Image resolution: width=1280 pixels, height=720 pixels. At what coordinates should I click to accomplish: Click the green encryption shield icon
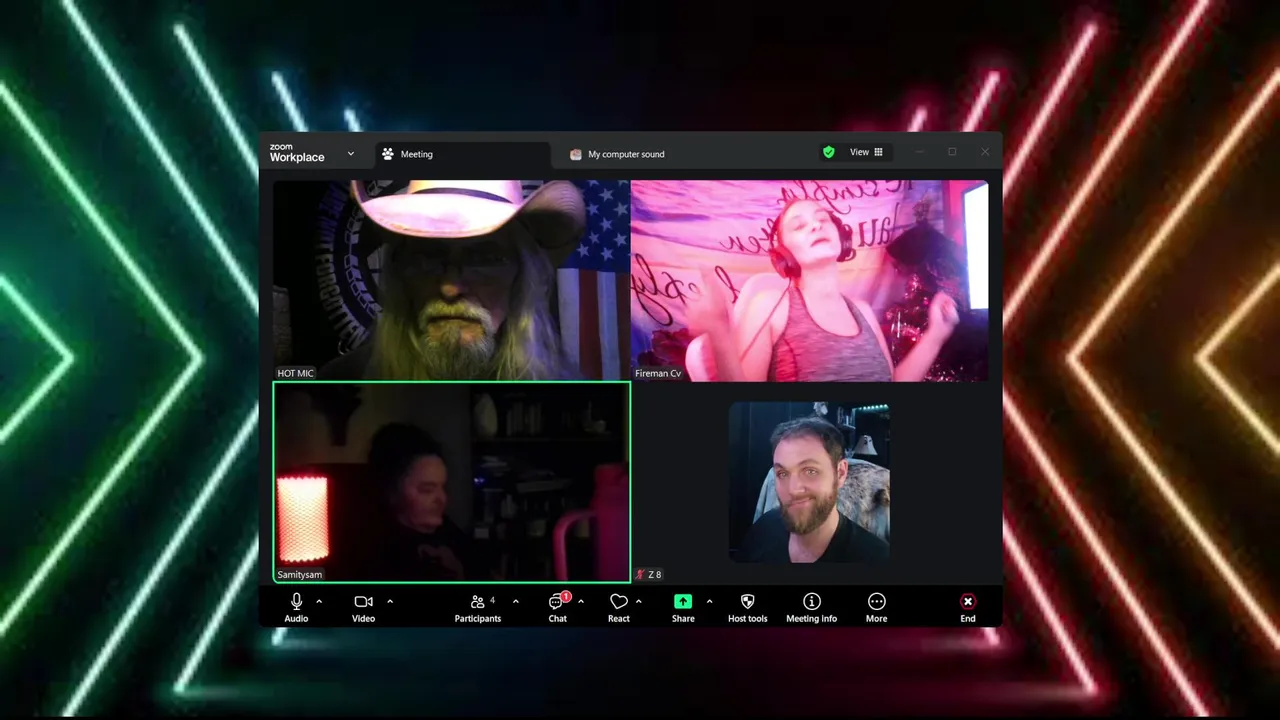click(828, 152)
